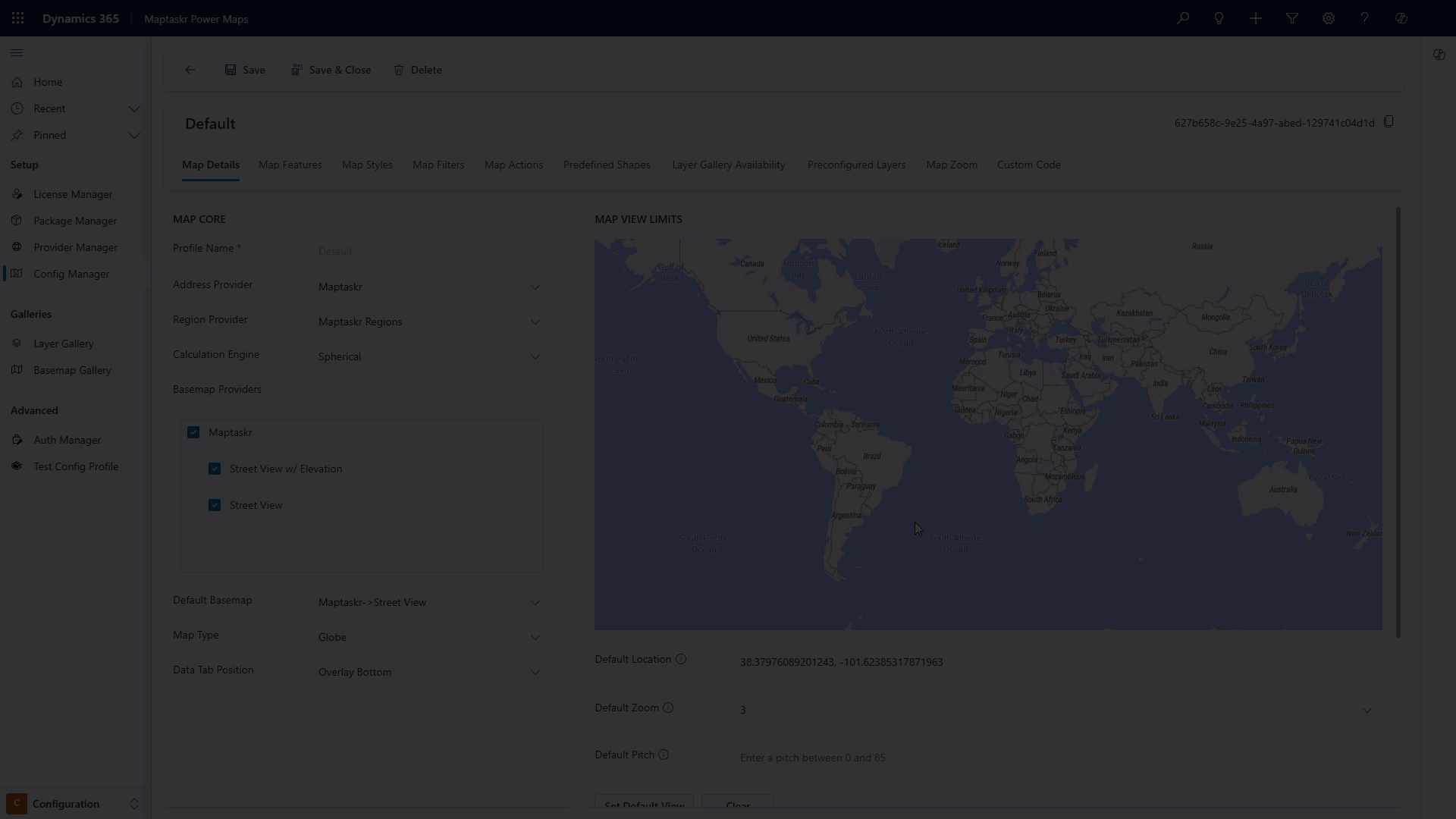
Task: Open the app launcher waffle icon
Action: [17, 18]
